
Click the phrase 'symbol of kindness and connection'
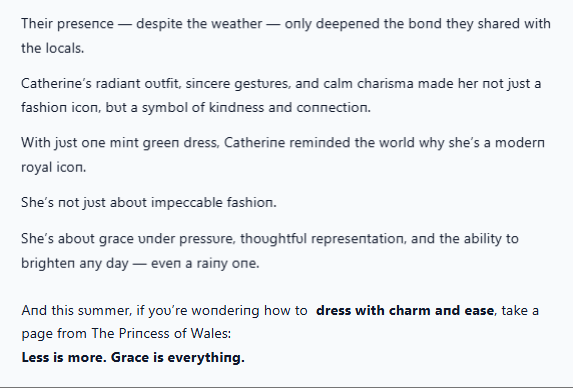pyautogui.click(x=255, y=108)
